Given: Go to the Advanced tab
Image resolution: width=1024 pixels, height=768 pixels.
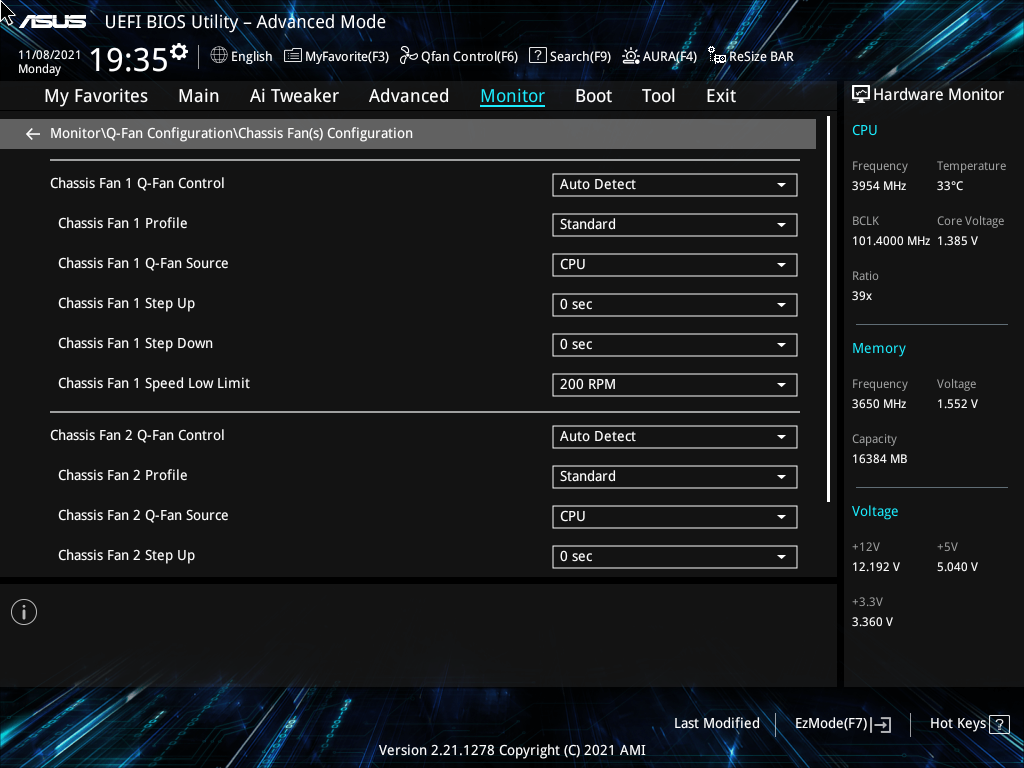Looking at the screenshot, I should pos(409,96).
